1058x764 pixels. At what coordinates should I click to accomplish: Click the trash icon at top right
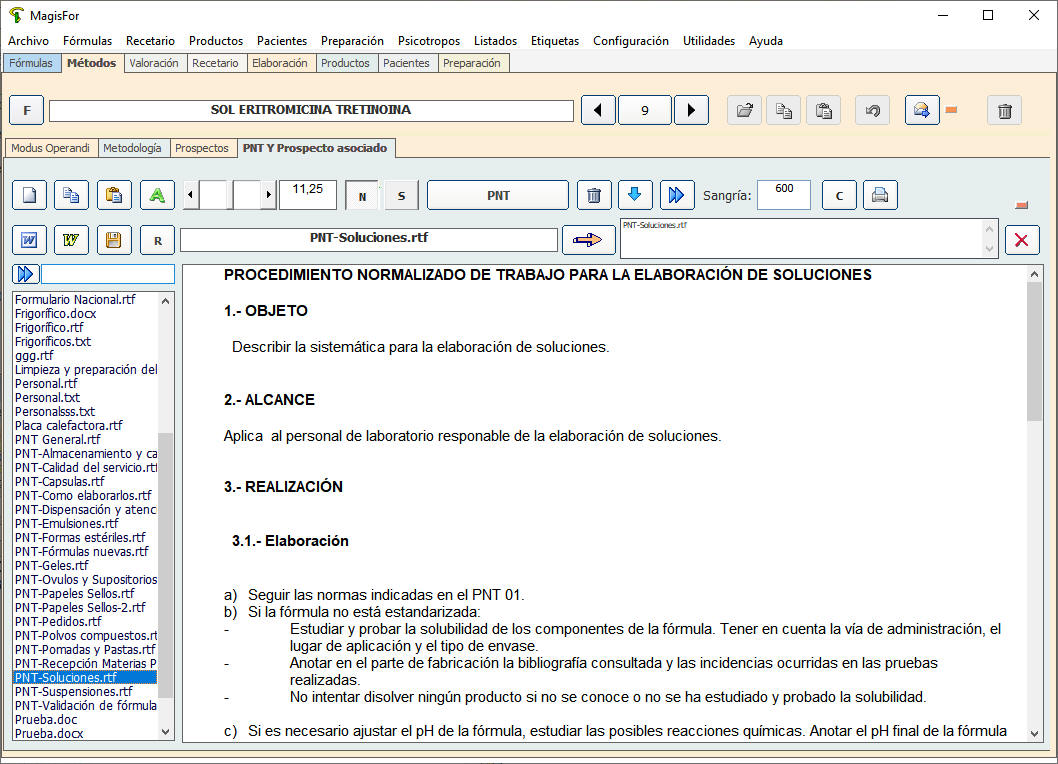point(1004,110)
